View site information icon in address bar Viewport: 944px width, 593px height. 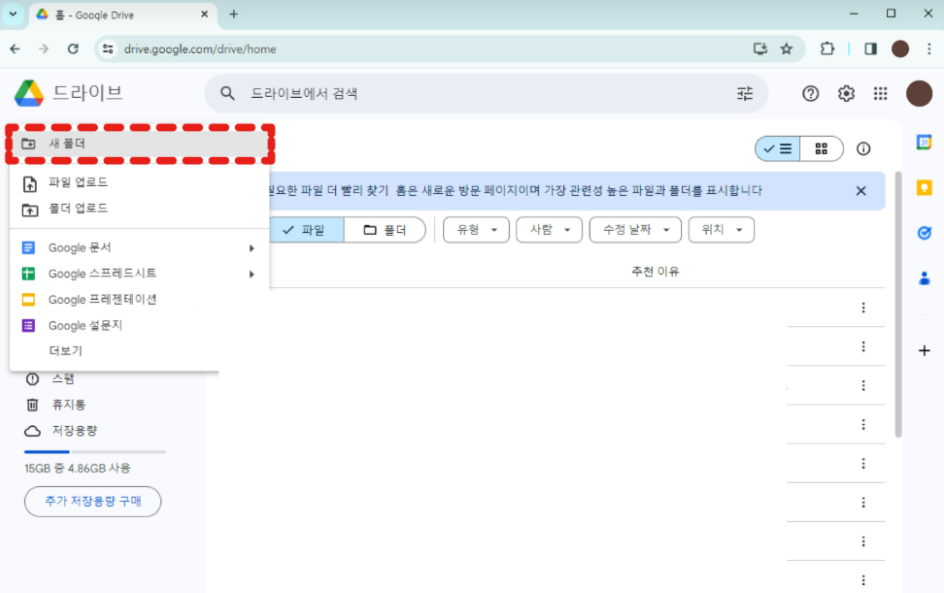[x=108, y=49]
